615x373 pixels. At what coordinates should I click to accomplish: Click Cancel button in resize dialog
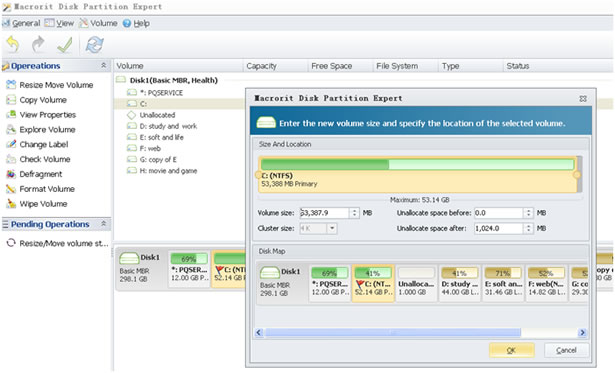(566, 350)
